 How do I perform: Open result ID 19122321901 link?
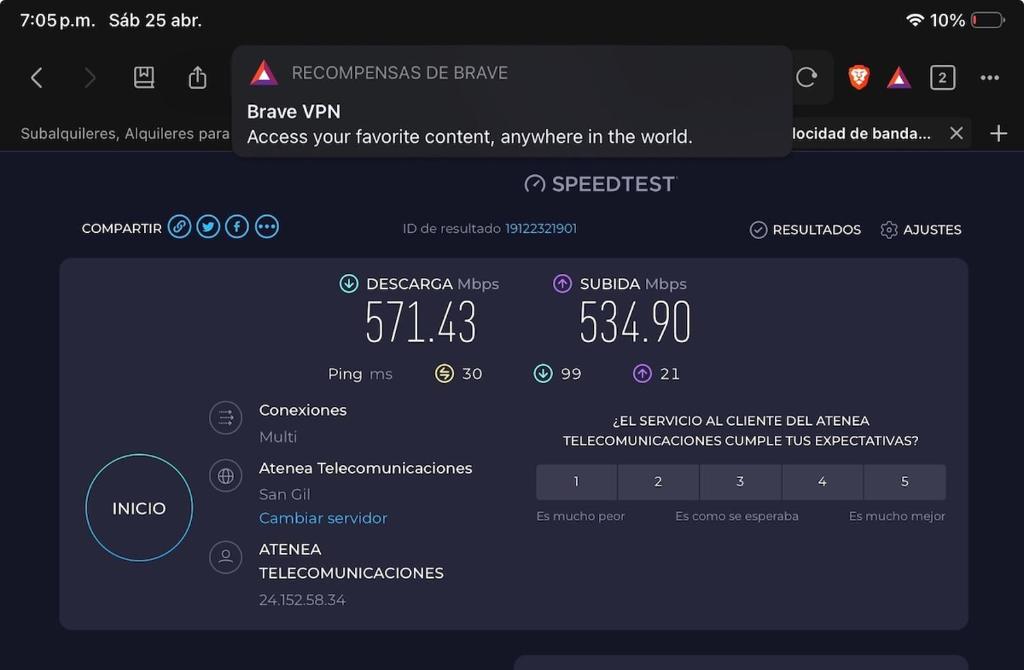pyautogui.click(x=541, y=229)
